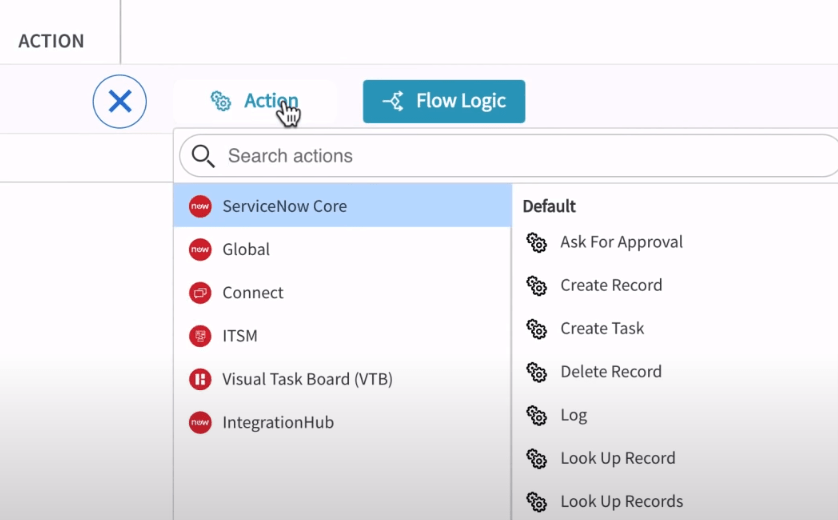Click the Default section heading
This screenshot has height=520, width=838.
click(549, 206)
